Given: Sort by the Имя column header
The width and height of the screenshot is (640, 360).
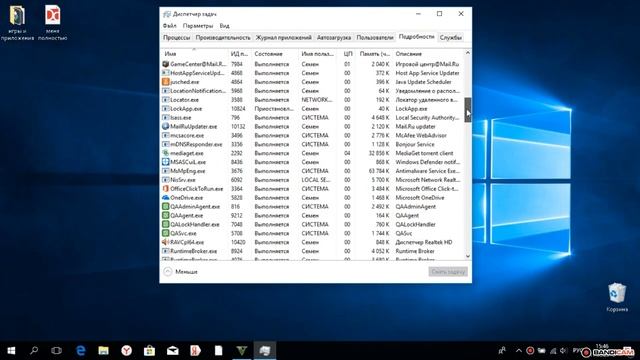Looking at the screenshot, I should [194, 53].
